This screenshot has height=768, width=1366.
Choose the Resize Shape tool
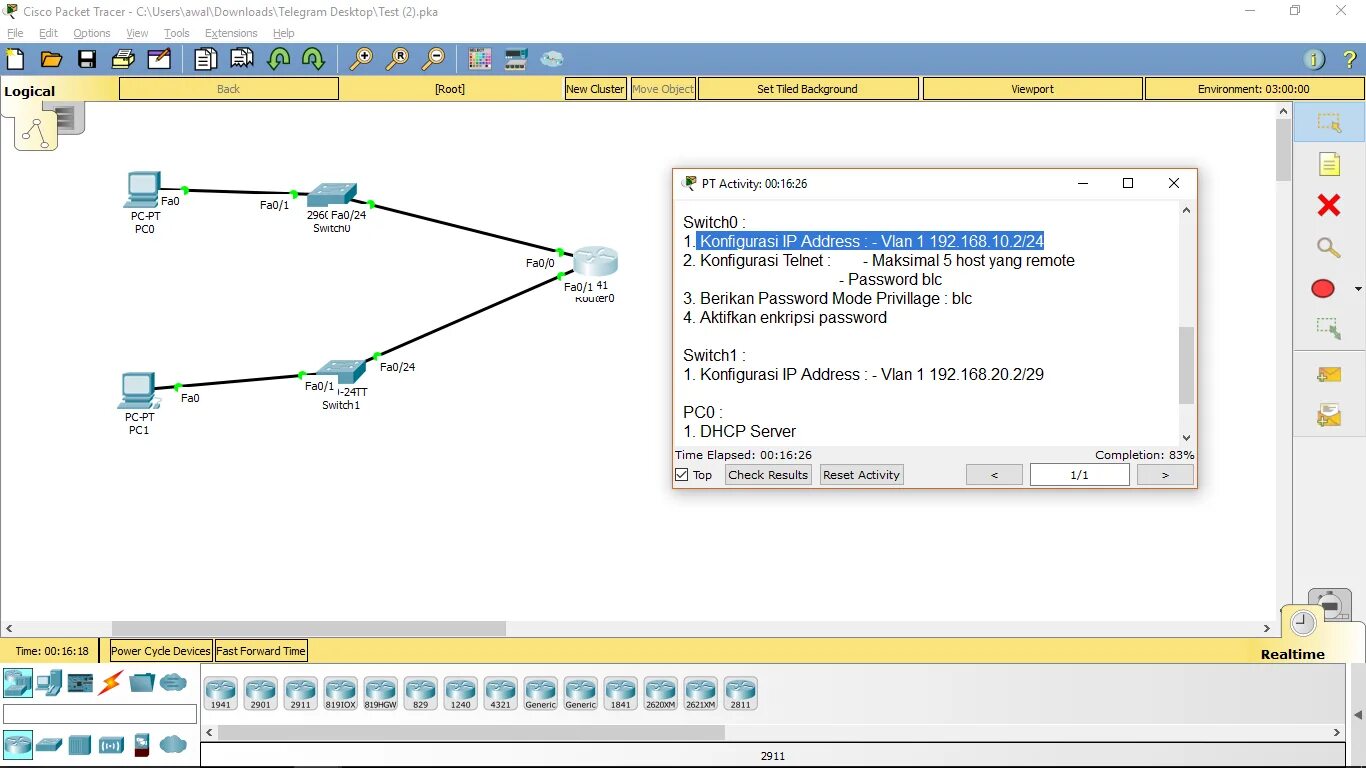click(x=1329, y=328)
